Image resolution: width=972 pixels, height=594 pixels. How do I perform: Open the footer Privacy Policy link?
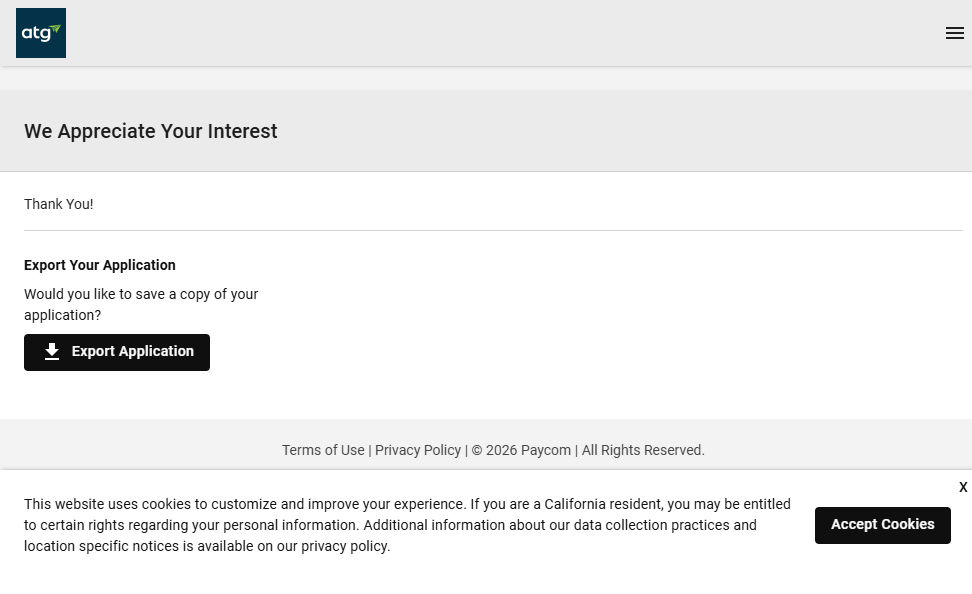point(418,450)
